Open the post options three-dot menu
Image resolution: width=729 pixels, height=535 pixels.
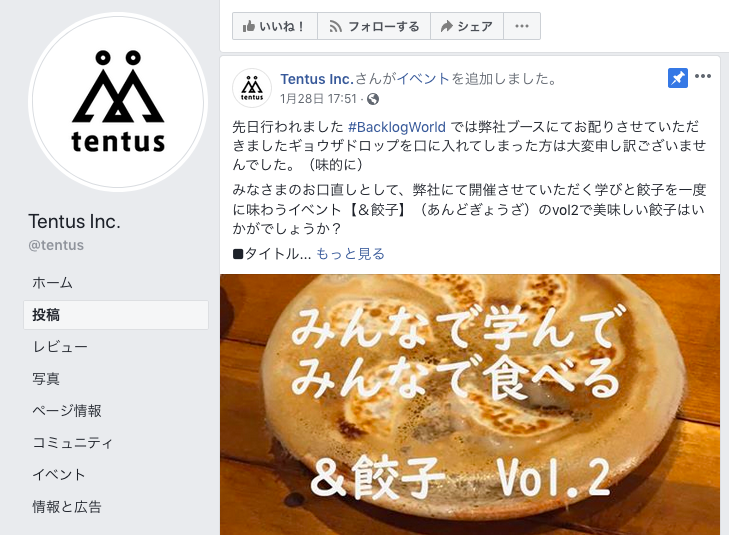click(702, 76)
